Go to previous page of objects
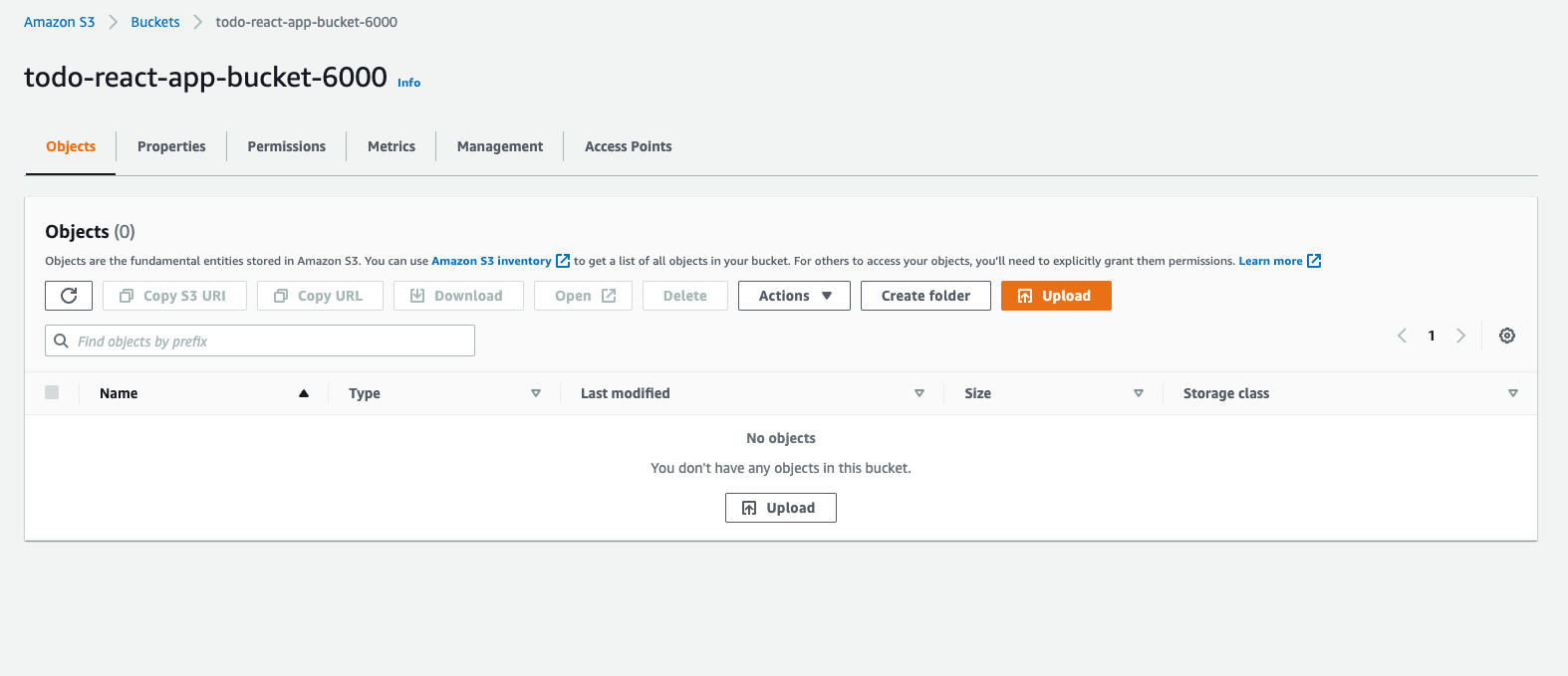The height and width of the screenshot is (676, 1568). (x=1402, y=336)
